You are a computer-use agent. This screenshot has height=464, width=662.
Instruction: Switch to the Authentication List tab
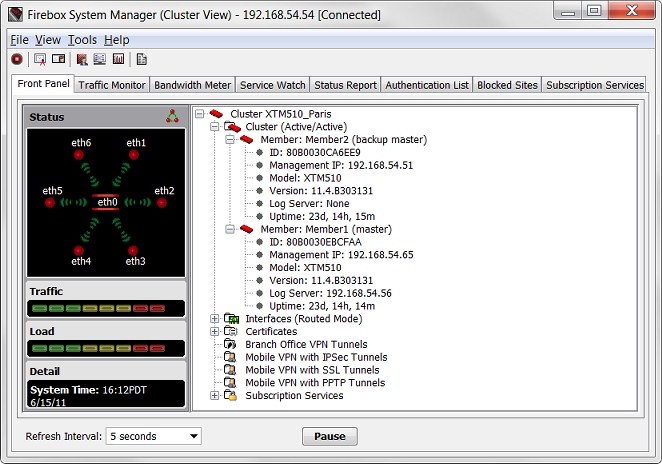427,85
